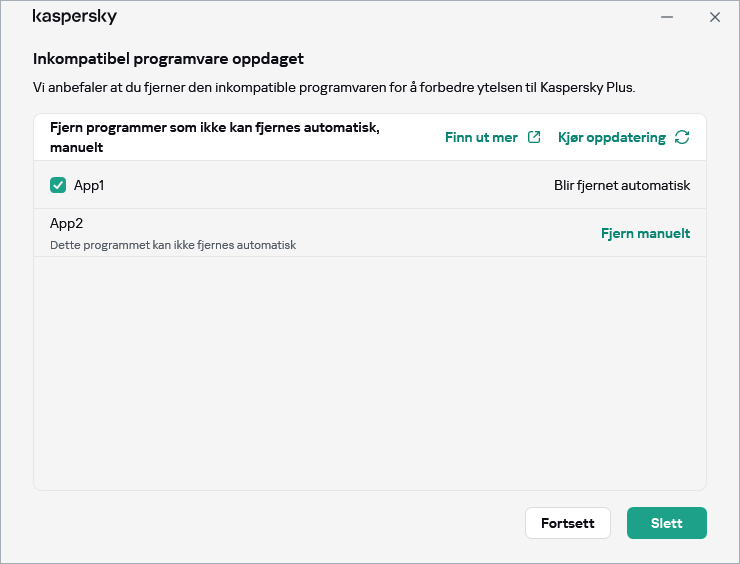
Task: Click the App1 label text
Action: point(89,185)
